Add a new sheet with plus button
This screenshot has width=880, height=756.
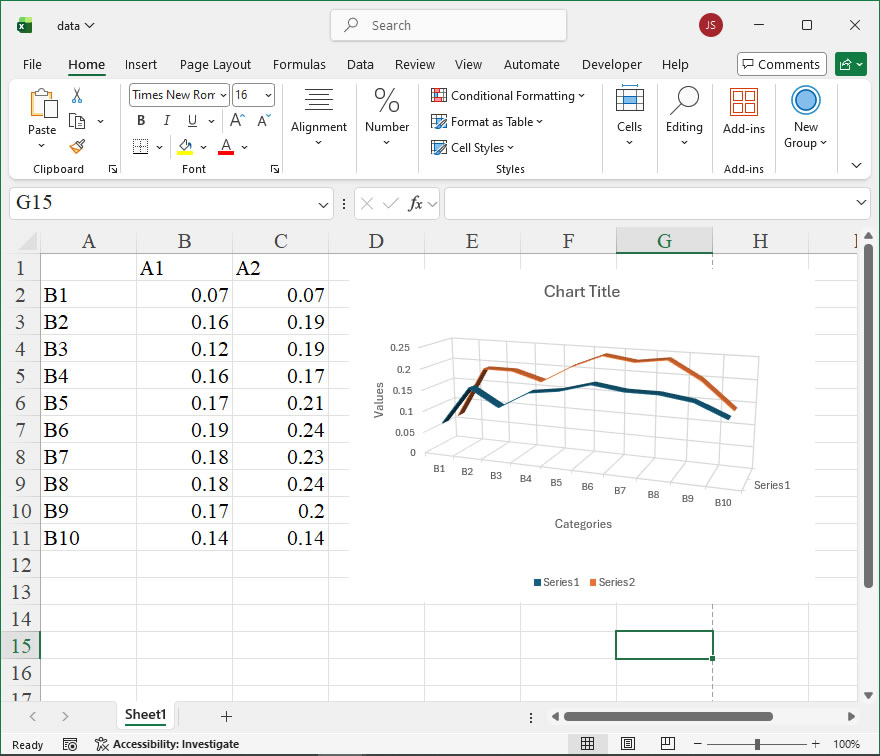(x=226, y=716)
